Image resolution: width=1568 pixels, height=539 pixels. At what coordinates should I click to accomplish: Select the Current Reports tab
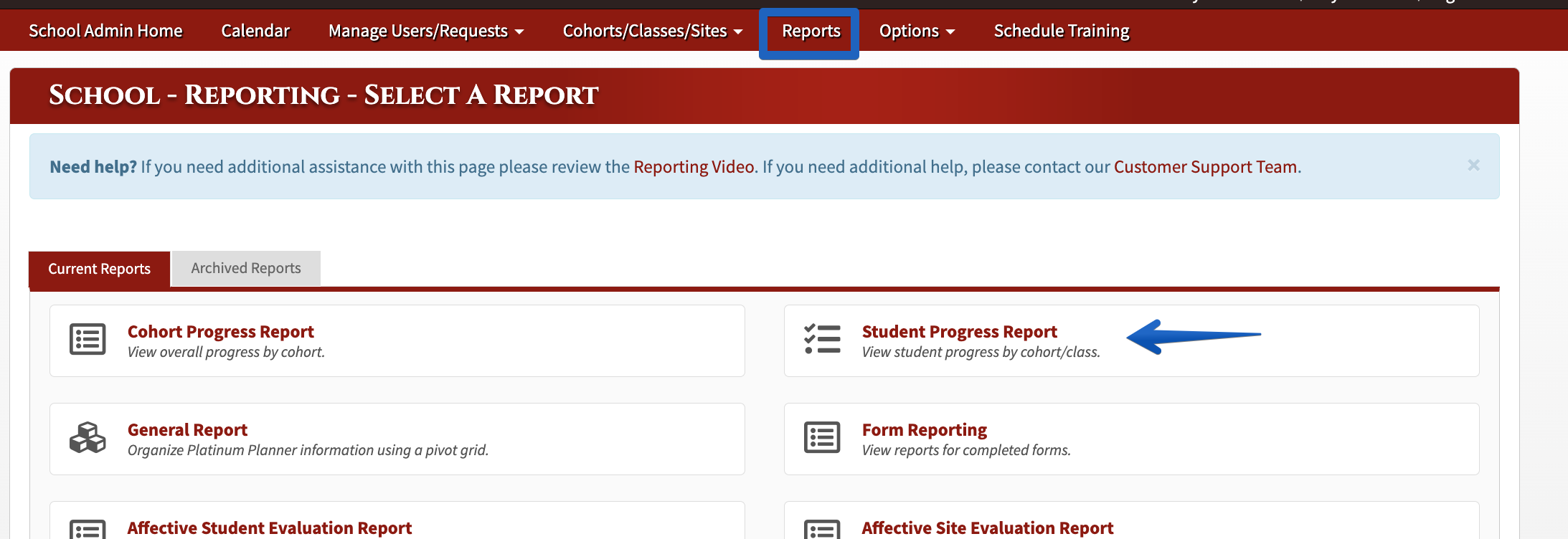99,269
